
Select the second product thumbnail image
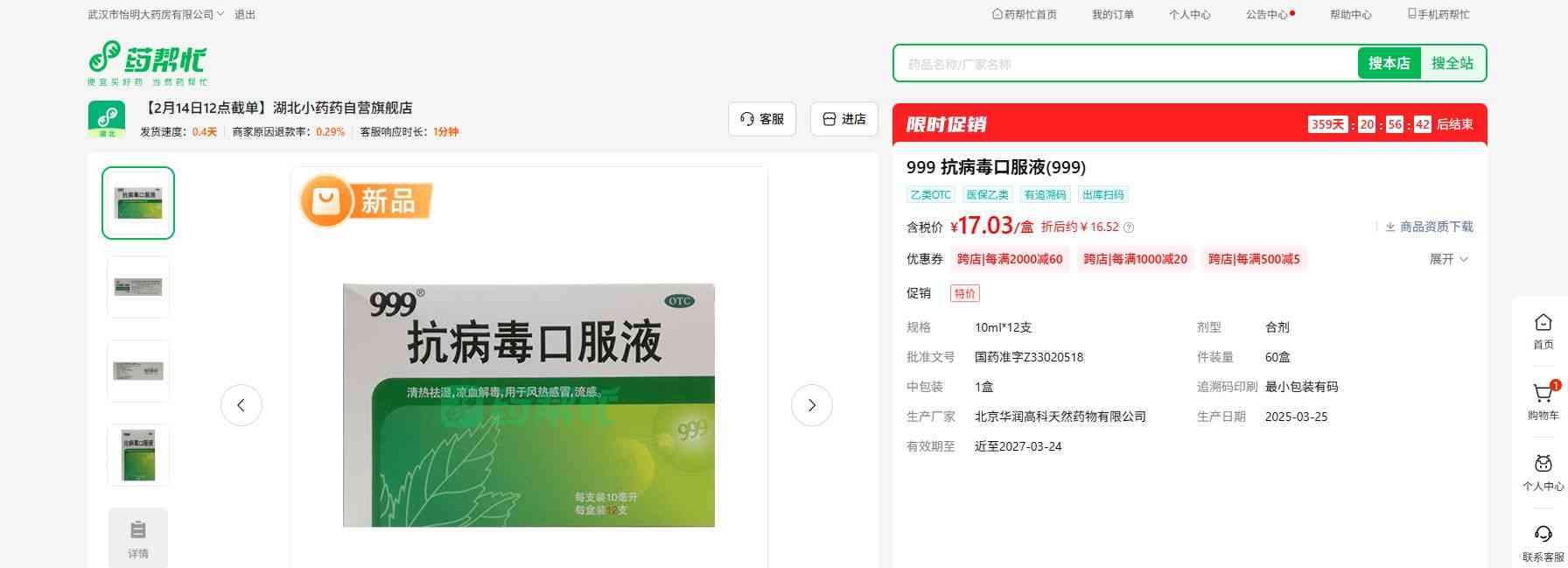pos(138,287)
